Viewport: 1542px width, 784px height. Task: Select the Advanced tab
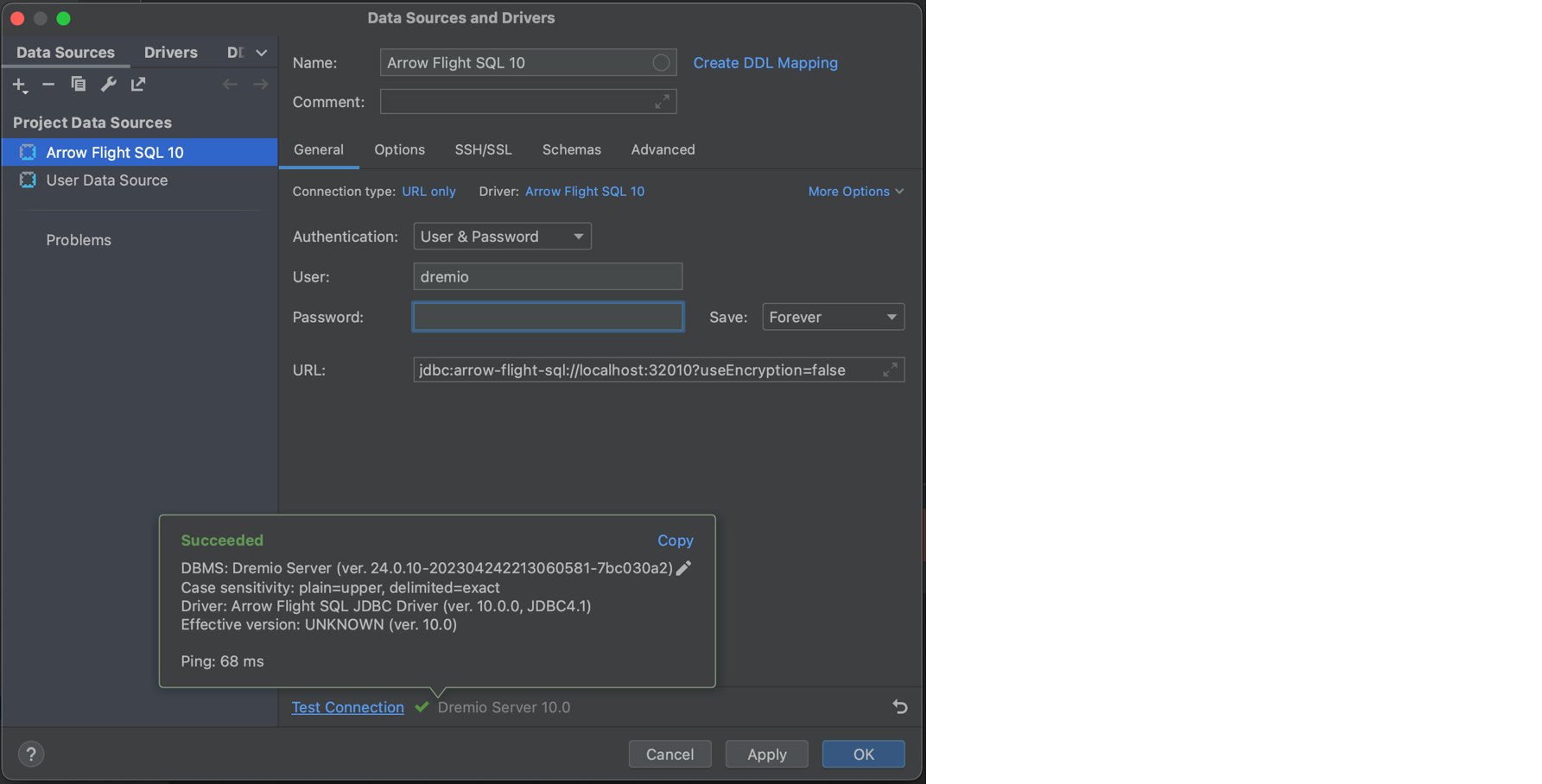pyautogui.click(x=662, y=149)
